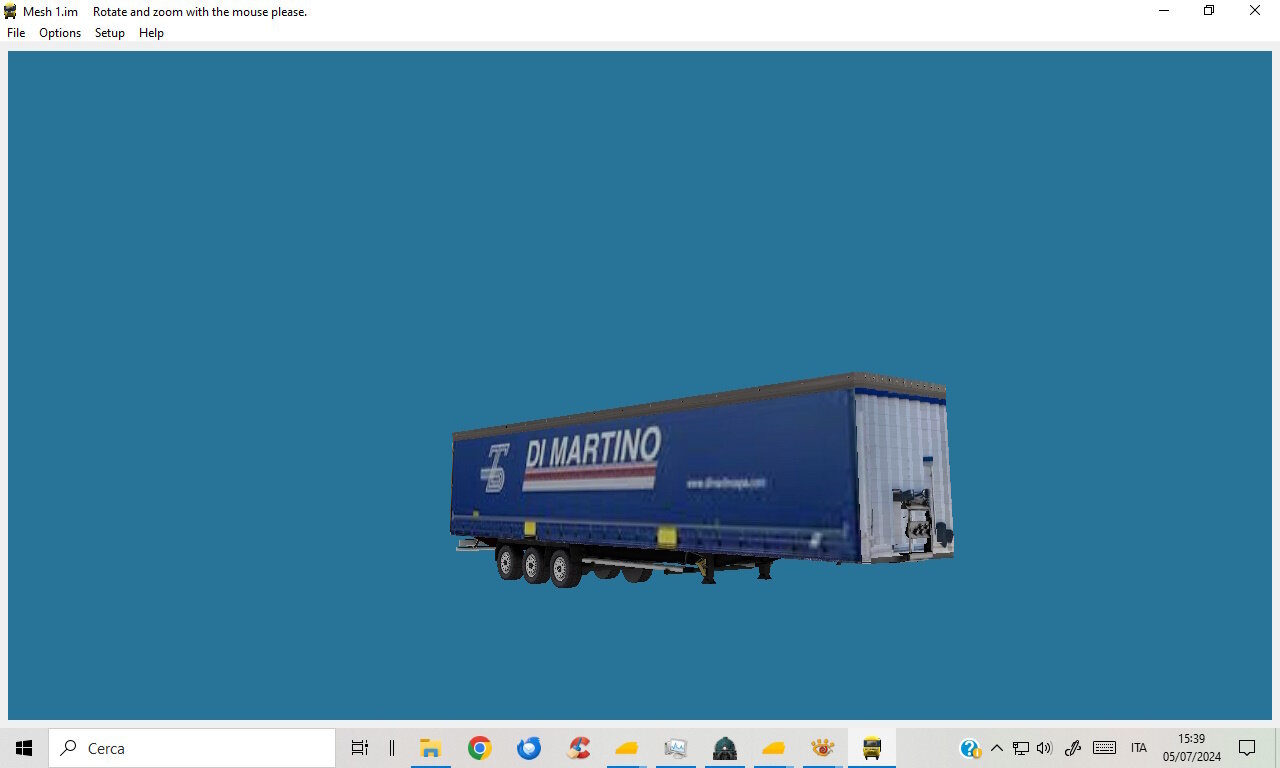Open CCleaner from the taskbar

pos(578,748)
